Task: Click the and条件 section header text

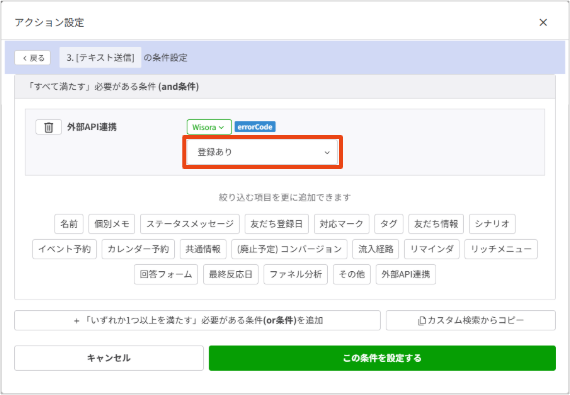Action: pos(113,86)
